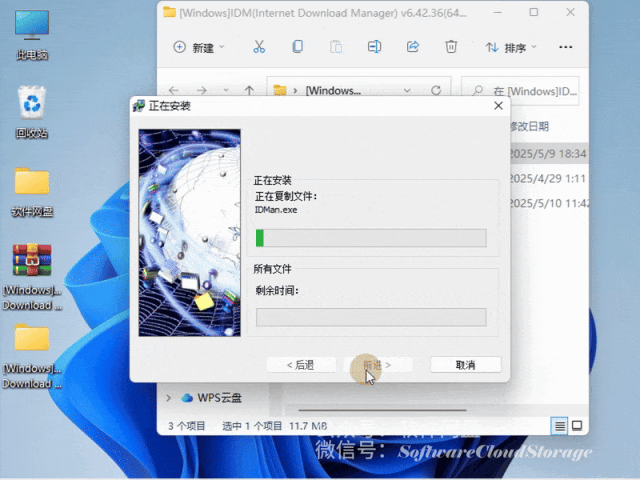640x480 pixels.
Task: Click the 3 个项目 status text
Action: (187, 426)
